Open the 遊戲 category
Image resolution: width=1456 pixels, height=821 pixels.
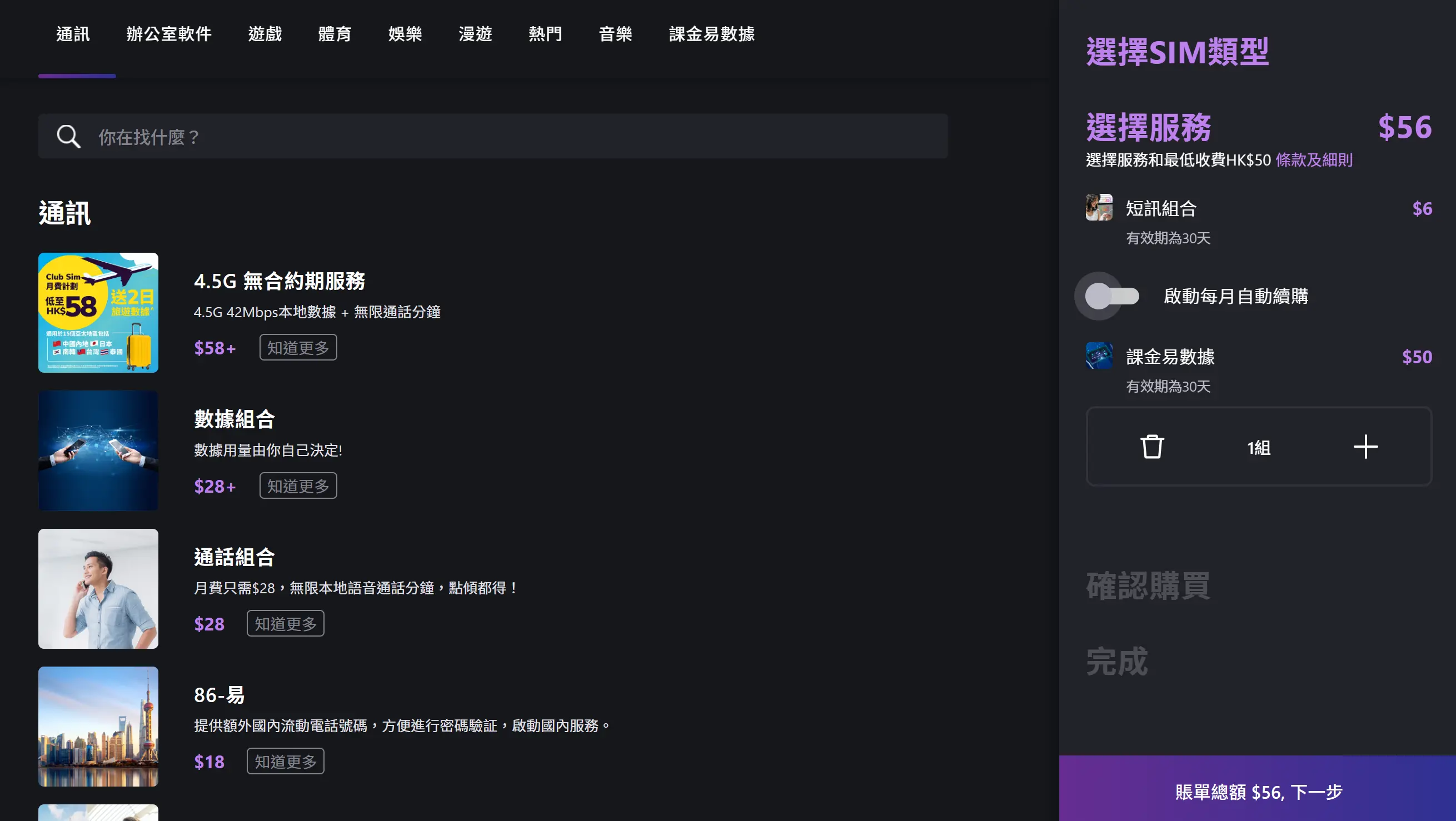[265, 34]
